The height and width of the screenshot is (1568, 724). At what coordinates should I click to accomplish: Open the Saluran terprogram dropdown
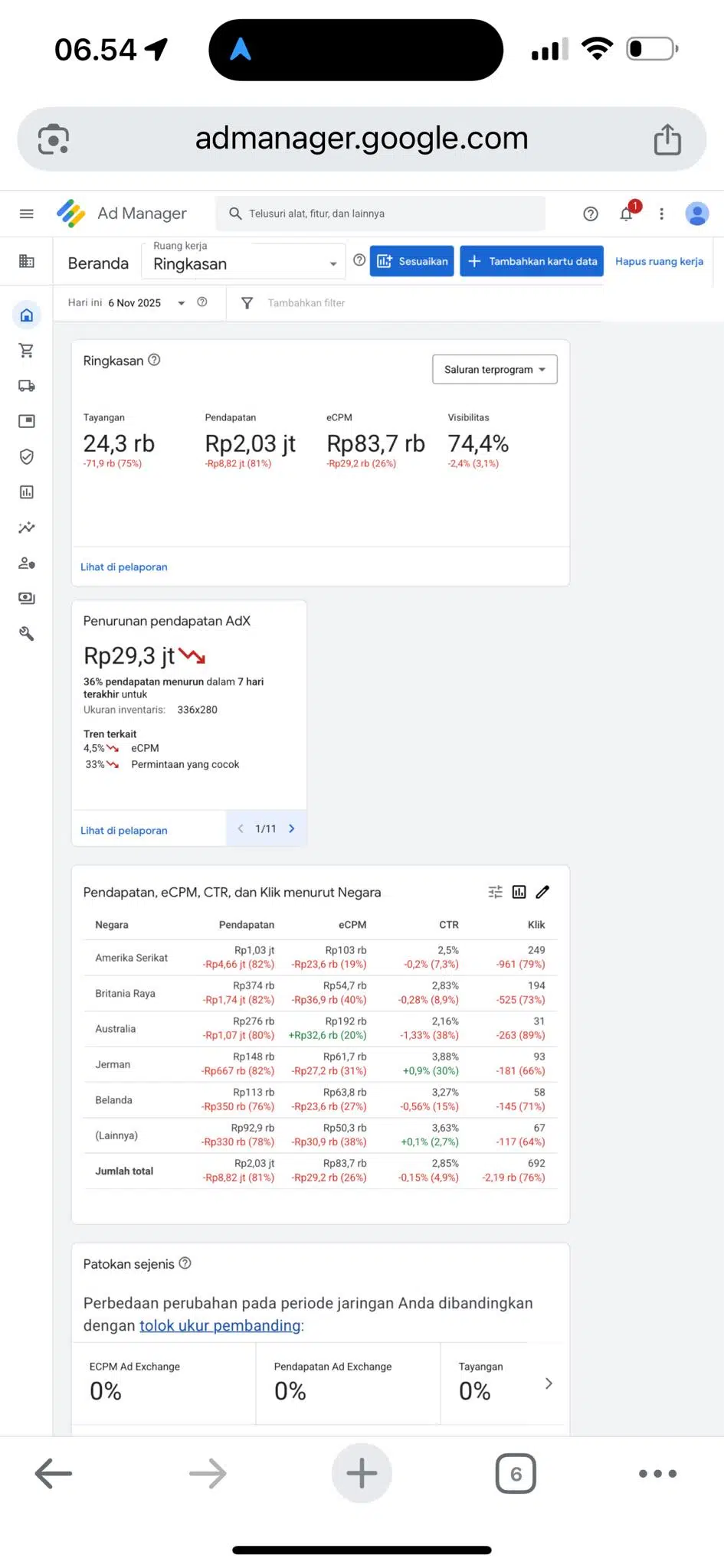[x=494, y=370]
